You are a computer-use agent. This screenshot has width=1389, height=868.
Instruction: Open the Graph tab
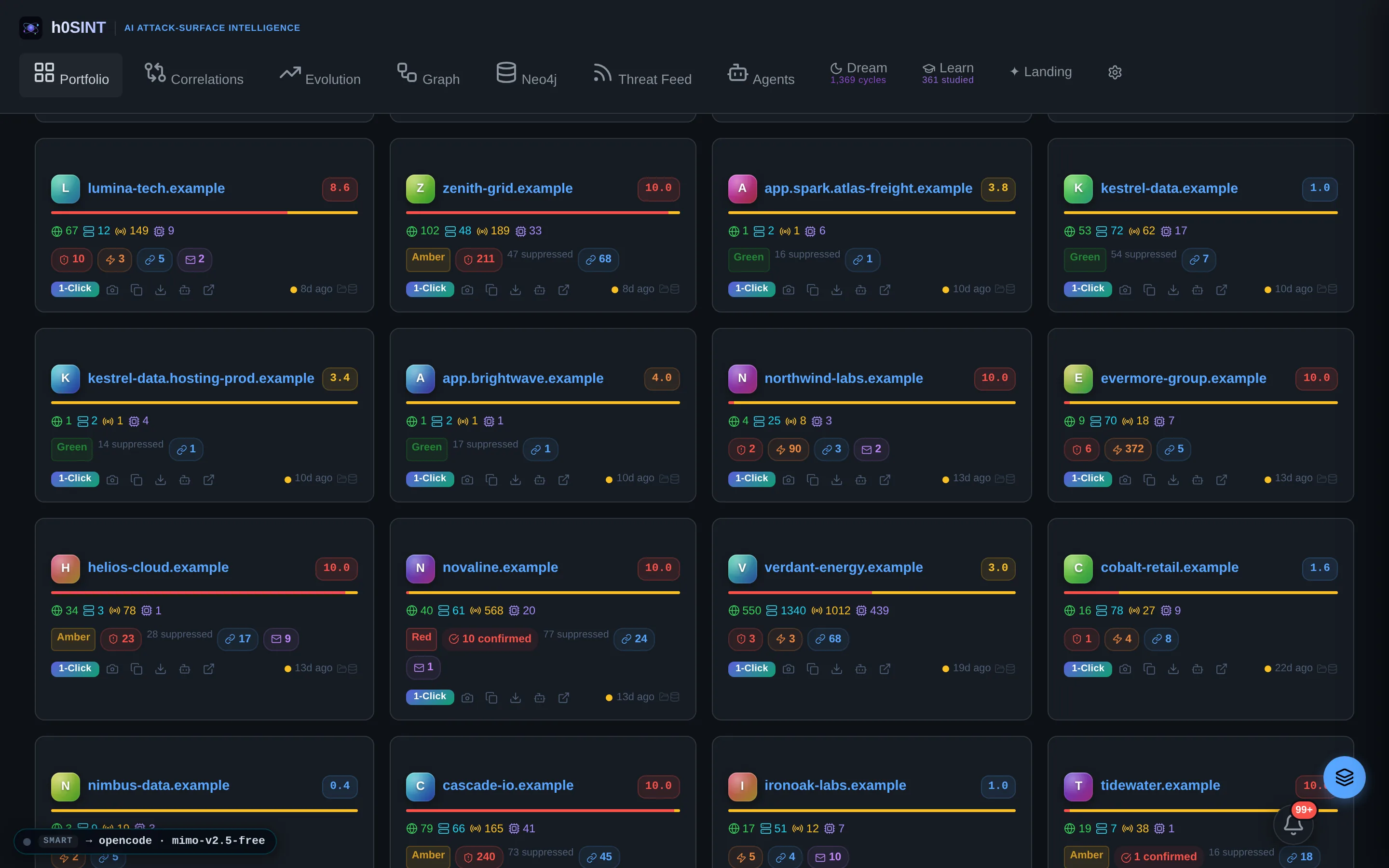pos(429,75)
